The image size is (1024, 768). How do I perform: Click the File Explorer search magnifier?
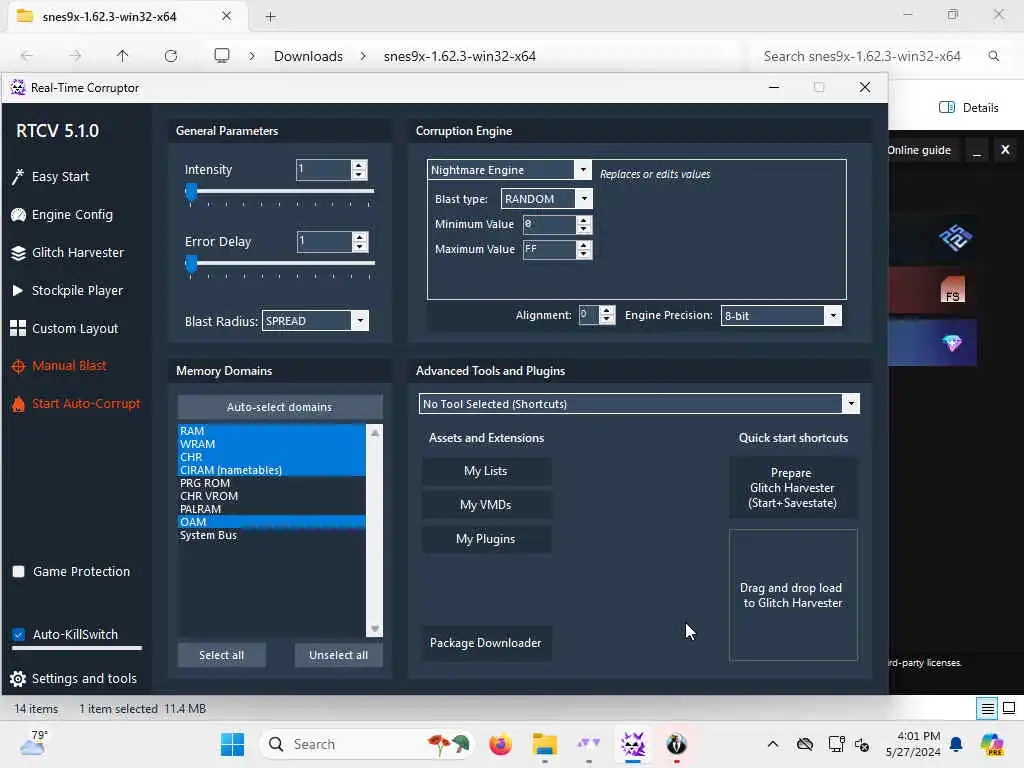tap(993, 56)
